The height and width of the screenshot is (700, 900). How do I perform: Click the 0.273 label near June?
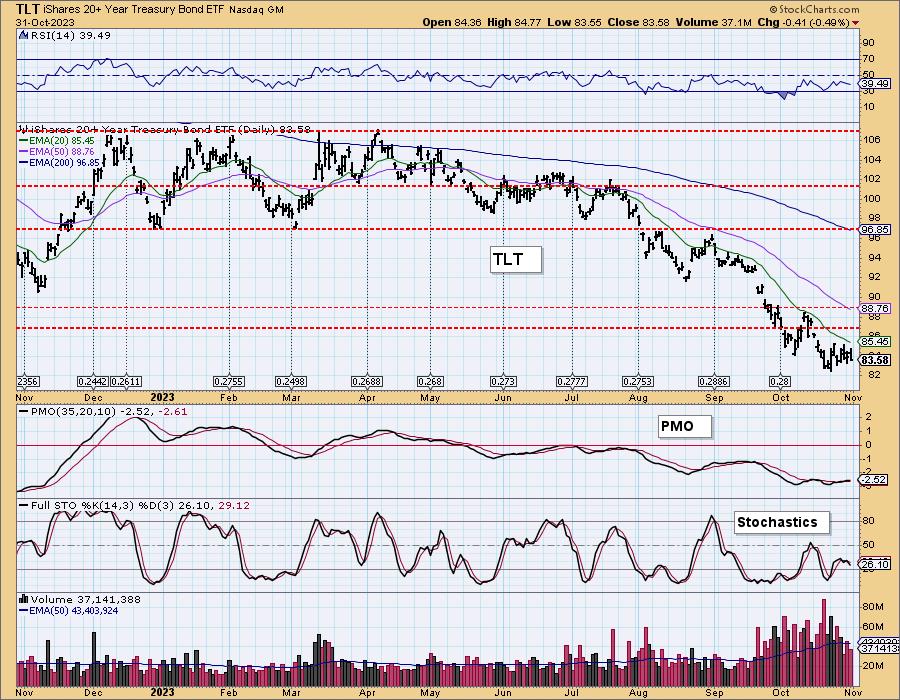point(503,382)
